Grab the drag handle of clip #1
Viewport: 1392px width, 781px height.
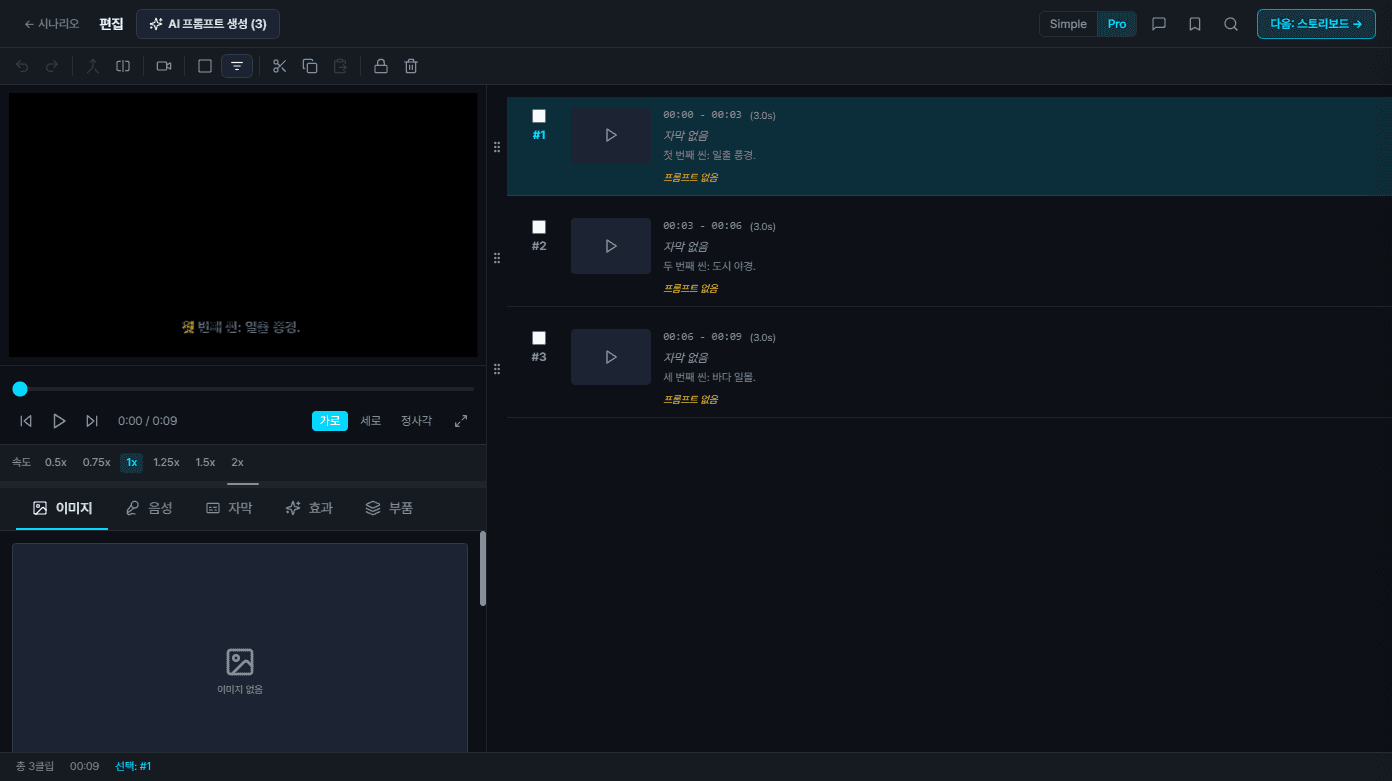point(497,147)
